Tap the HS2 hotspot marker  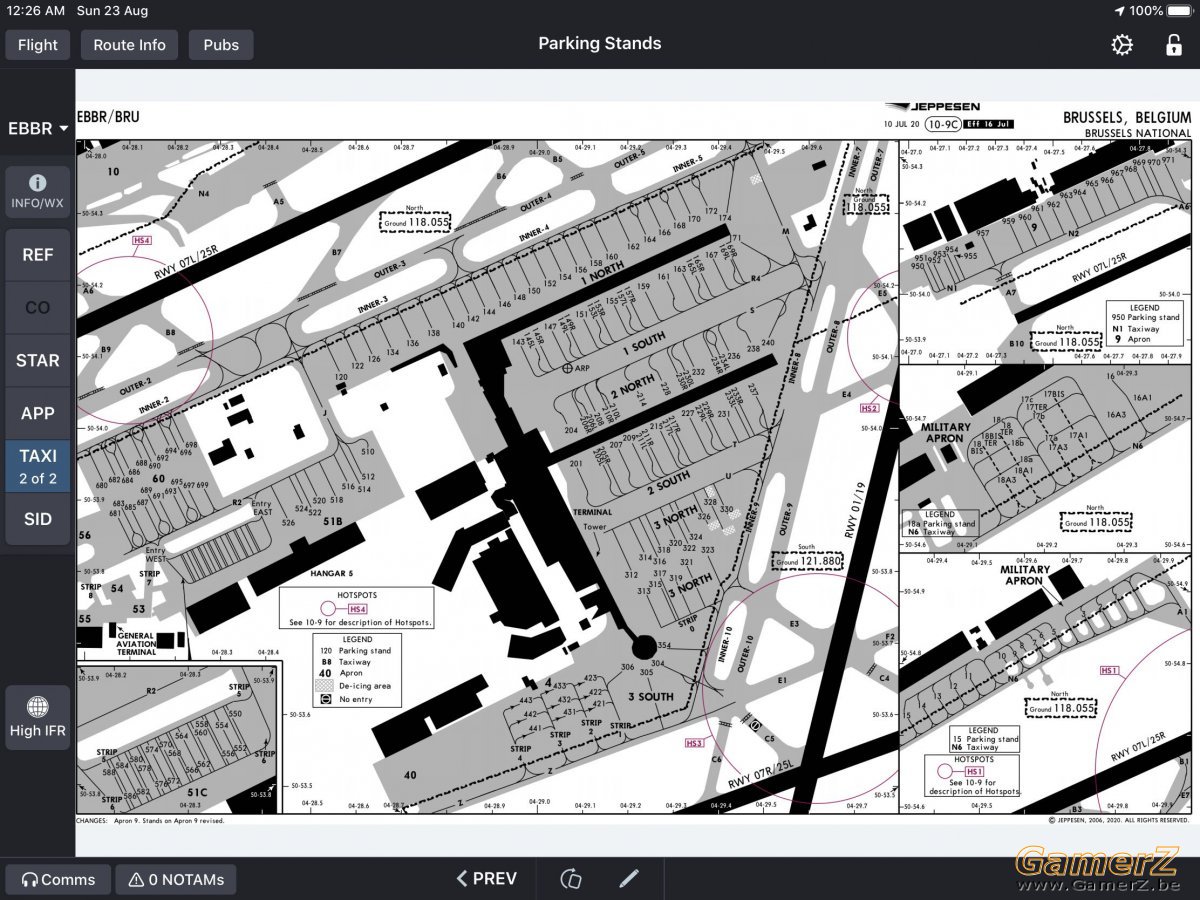click(x=868, y=408)
